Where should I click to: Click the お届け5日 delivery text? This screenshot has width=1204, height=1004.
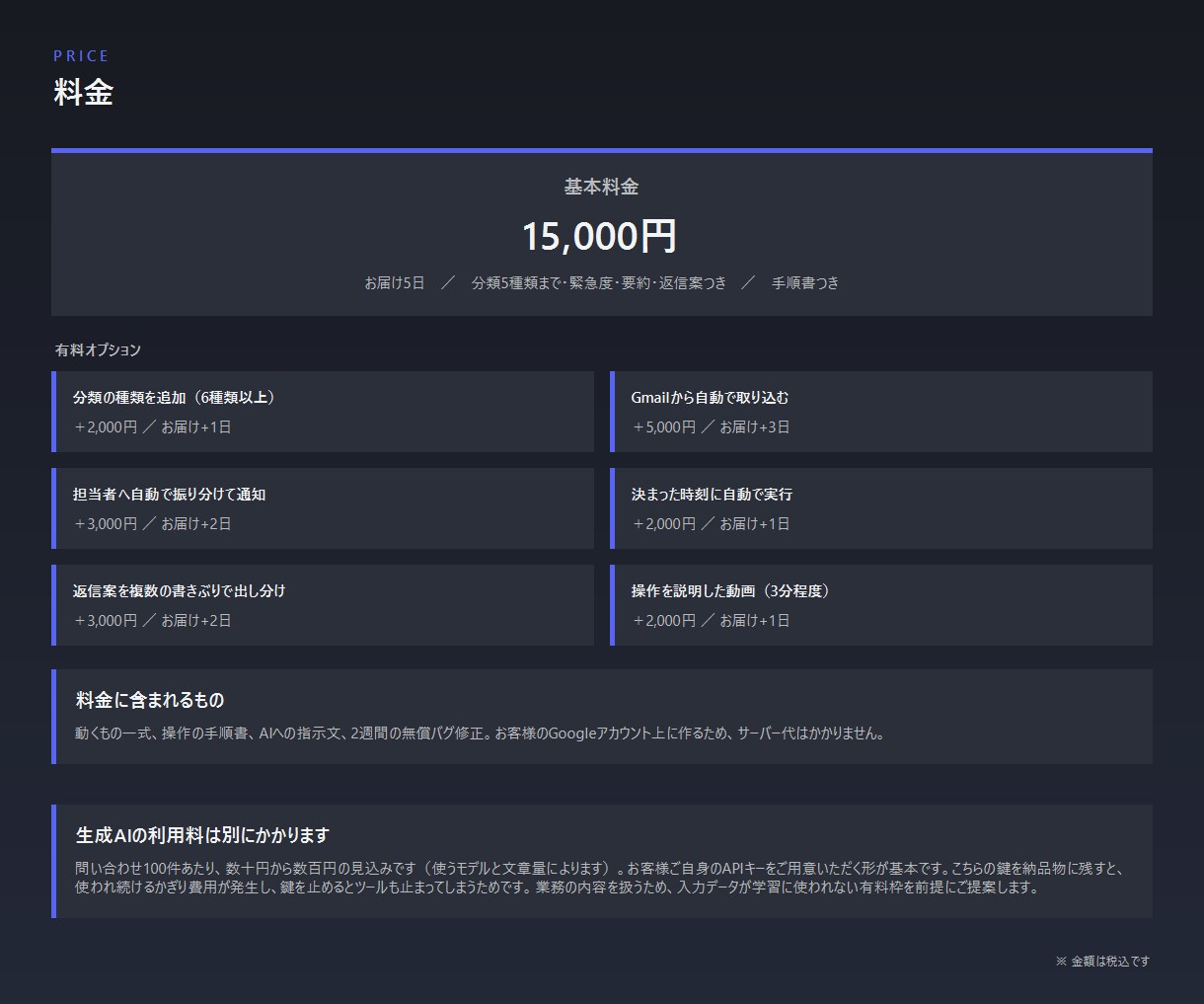click(x=395, y=283)
